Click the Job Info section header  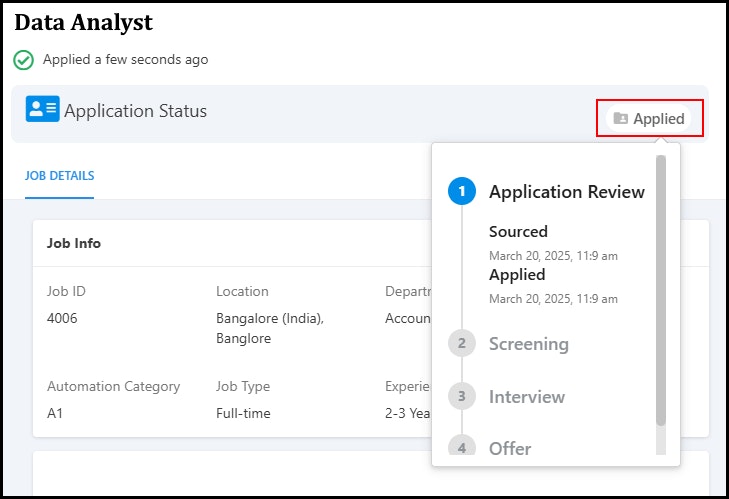click(73, 243)
